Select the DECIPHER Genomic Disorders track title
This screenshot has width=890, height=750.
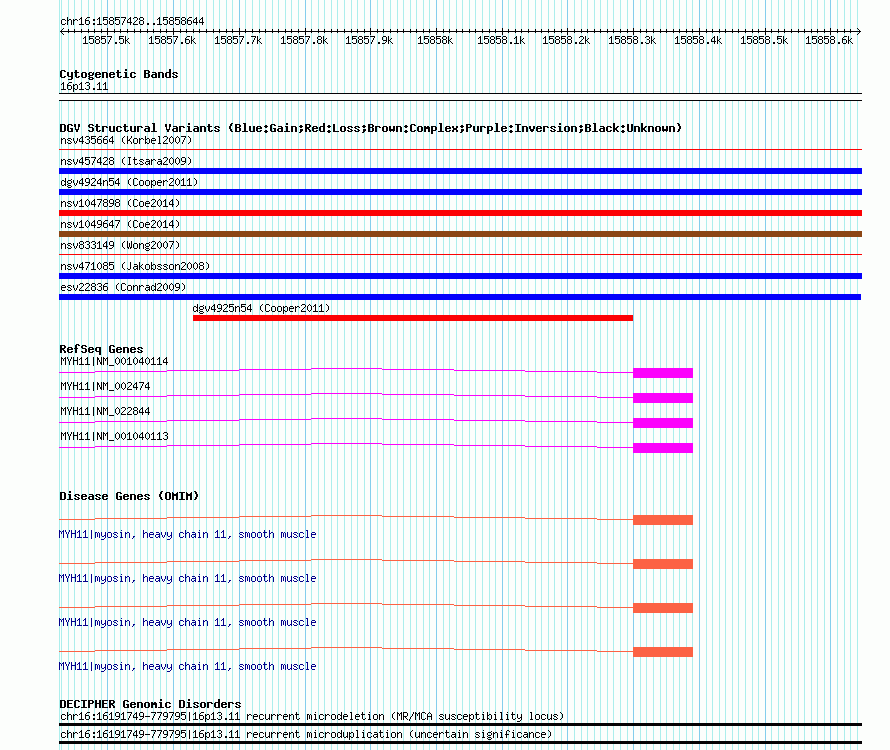(x=150, y=704)
